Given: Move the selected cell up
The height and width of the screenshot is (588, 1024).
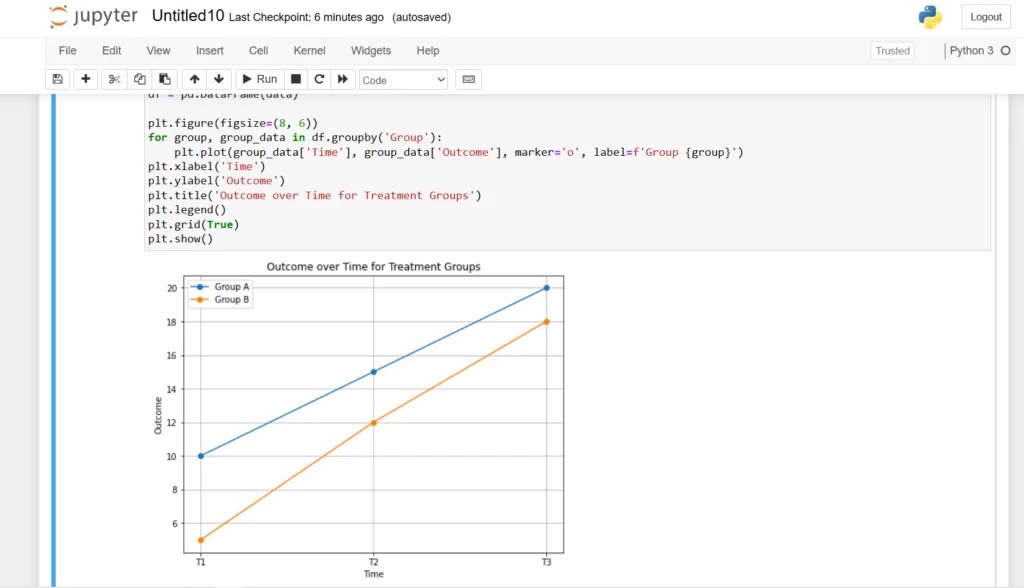Looking at the screenshot, I should pyautogui.click(x=194, y=79).
